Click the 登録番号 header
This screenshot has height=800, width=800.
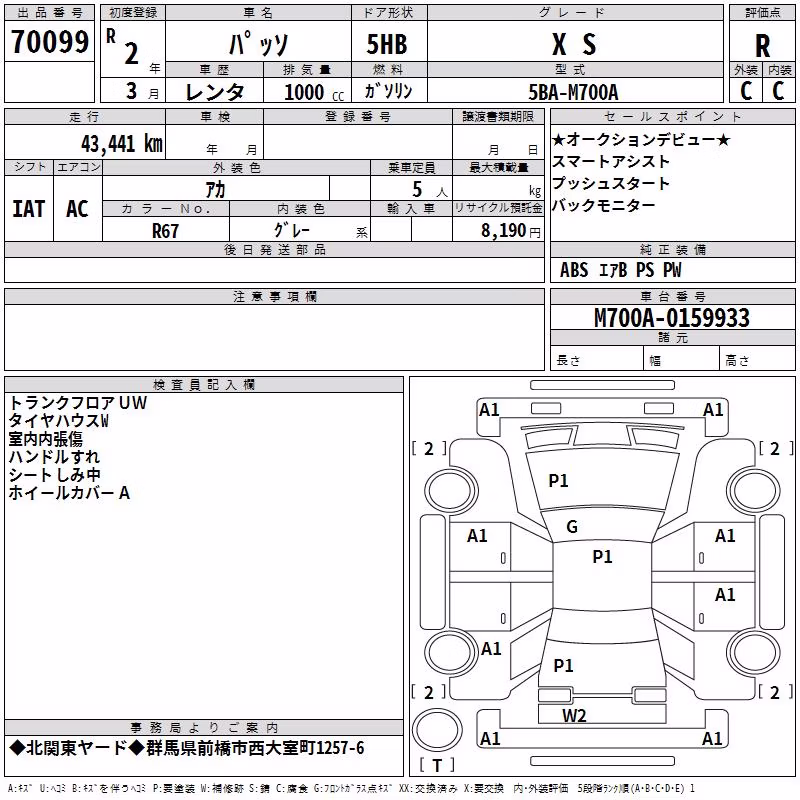click(x=358, y=116)
